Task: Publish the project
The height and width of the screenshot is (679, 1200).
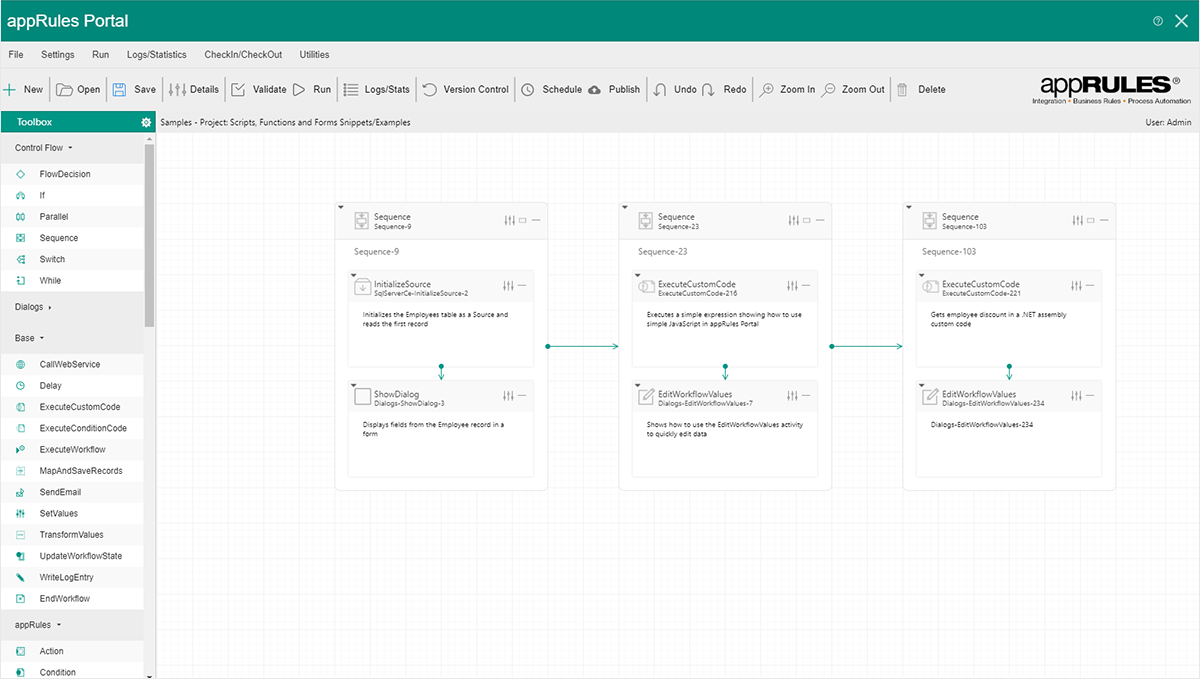Action: click(614, 89)
